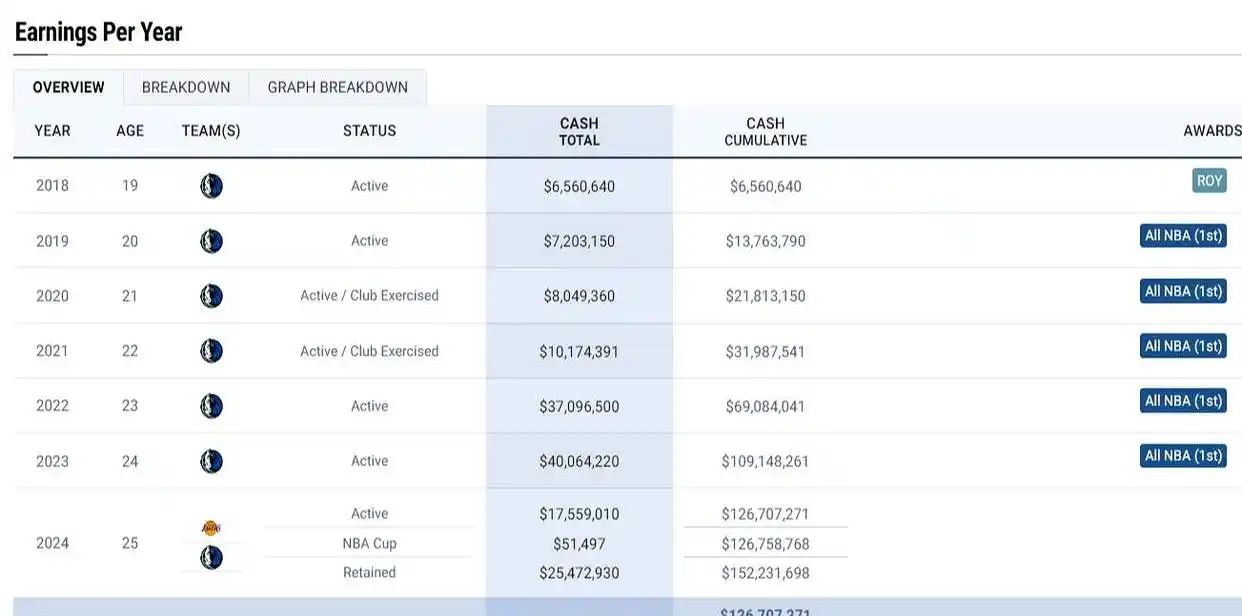The width and height of the screenshot is (1242, 616).
Task: Click the Mavericks logo in the 2020 row
Action: point(211,296)
